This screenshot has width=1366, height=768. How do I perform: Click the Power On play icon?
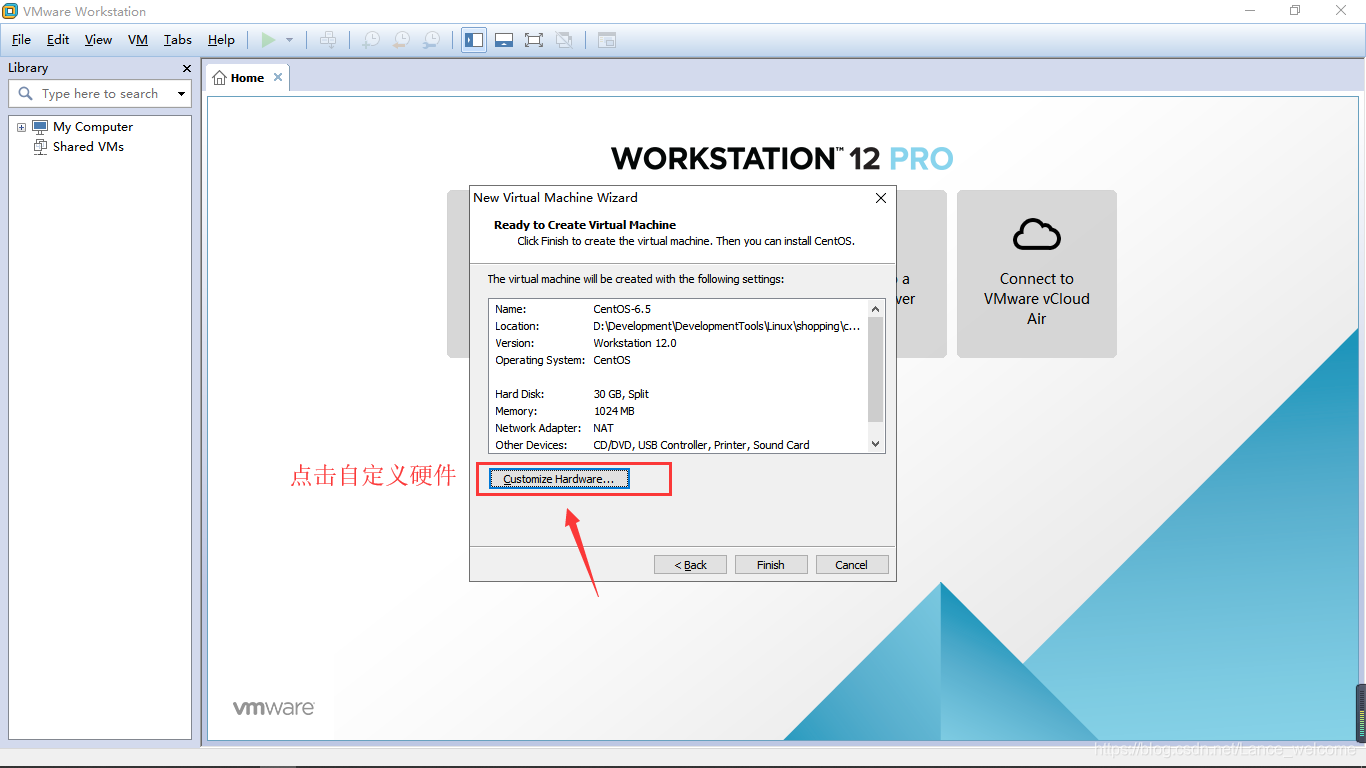coord(267,40)
